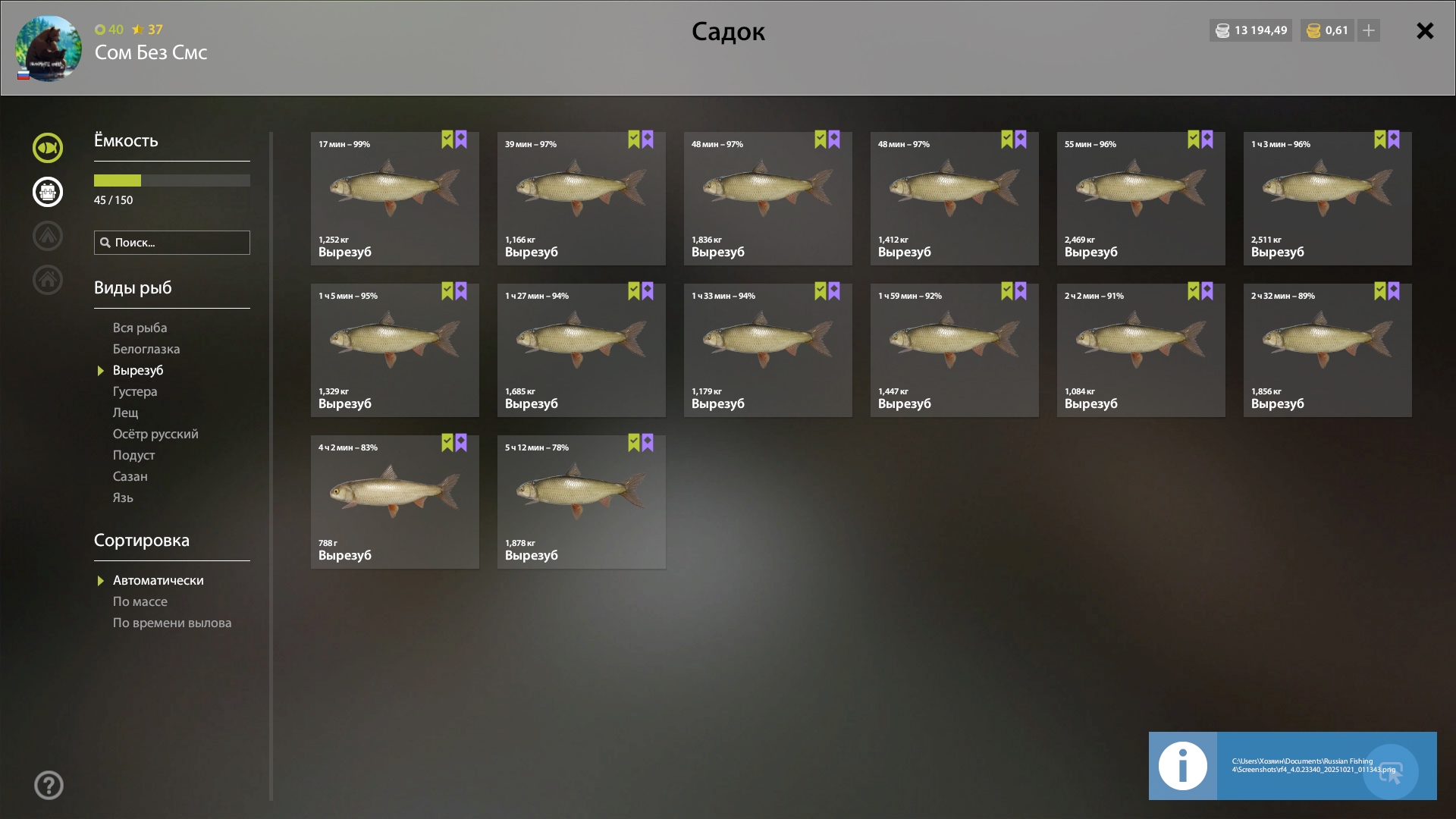Open the home base sidebar icon
Image resolution: width=1456 pixels, height=819 pixels.
point(48,280)
